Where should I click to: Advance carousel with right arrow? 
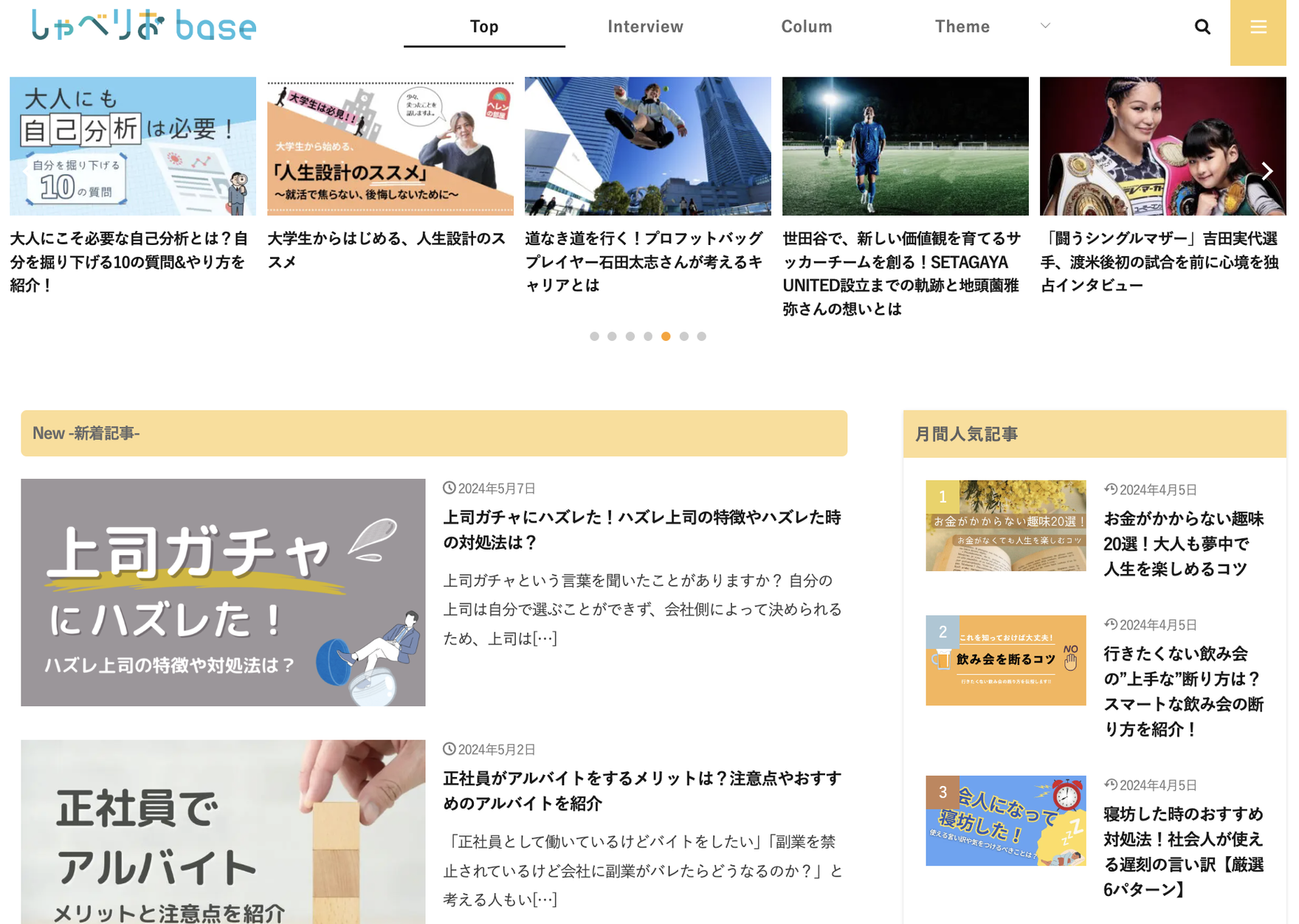tap(1267, 171)
